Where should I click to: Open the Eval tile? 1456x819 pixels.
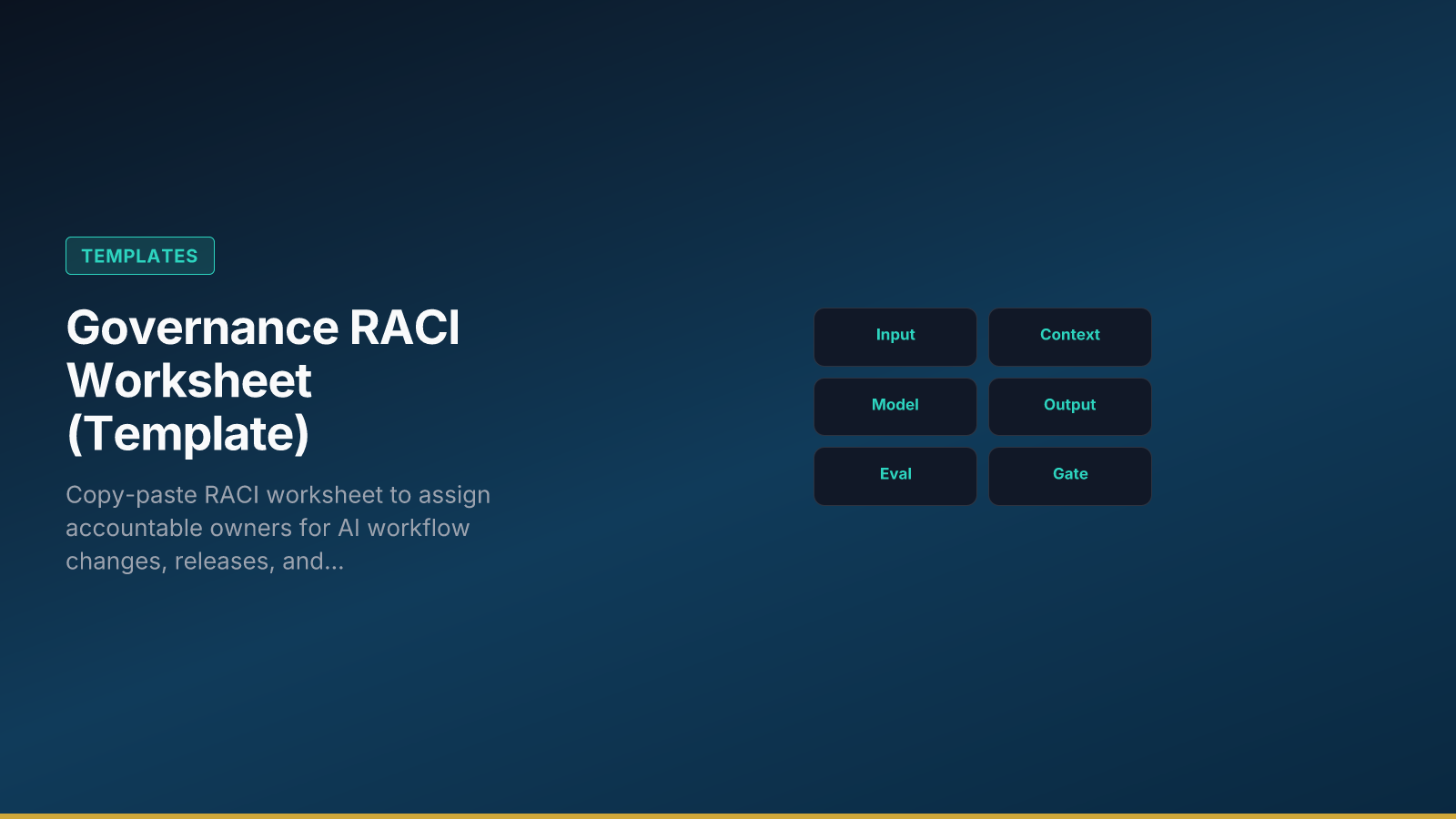[x=895, y=476]
